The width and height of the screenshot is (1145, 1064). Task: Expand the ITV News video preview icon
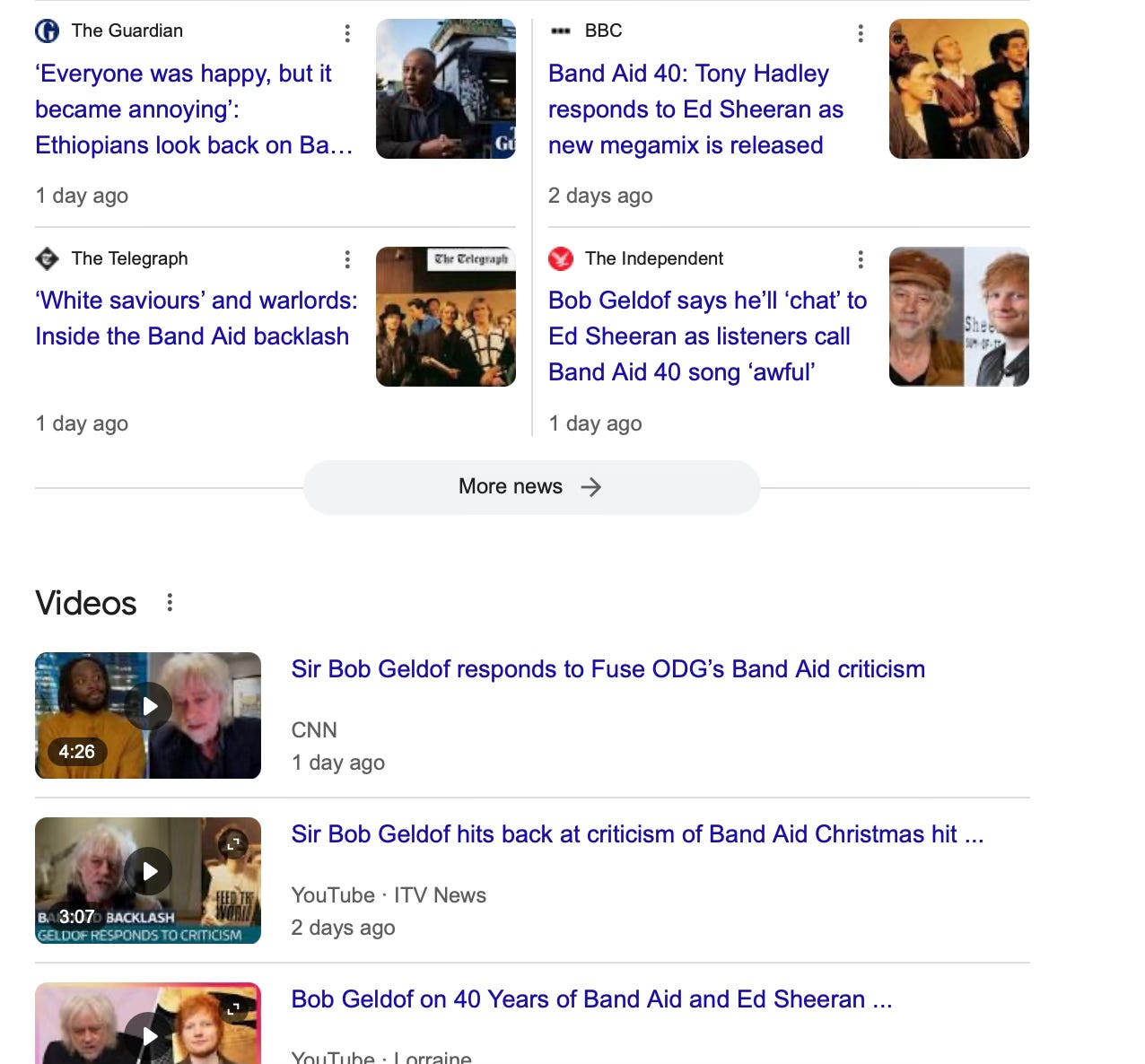pos(233,843)
